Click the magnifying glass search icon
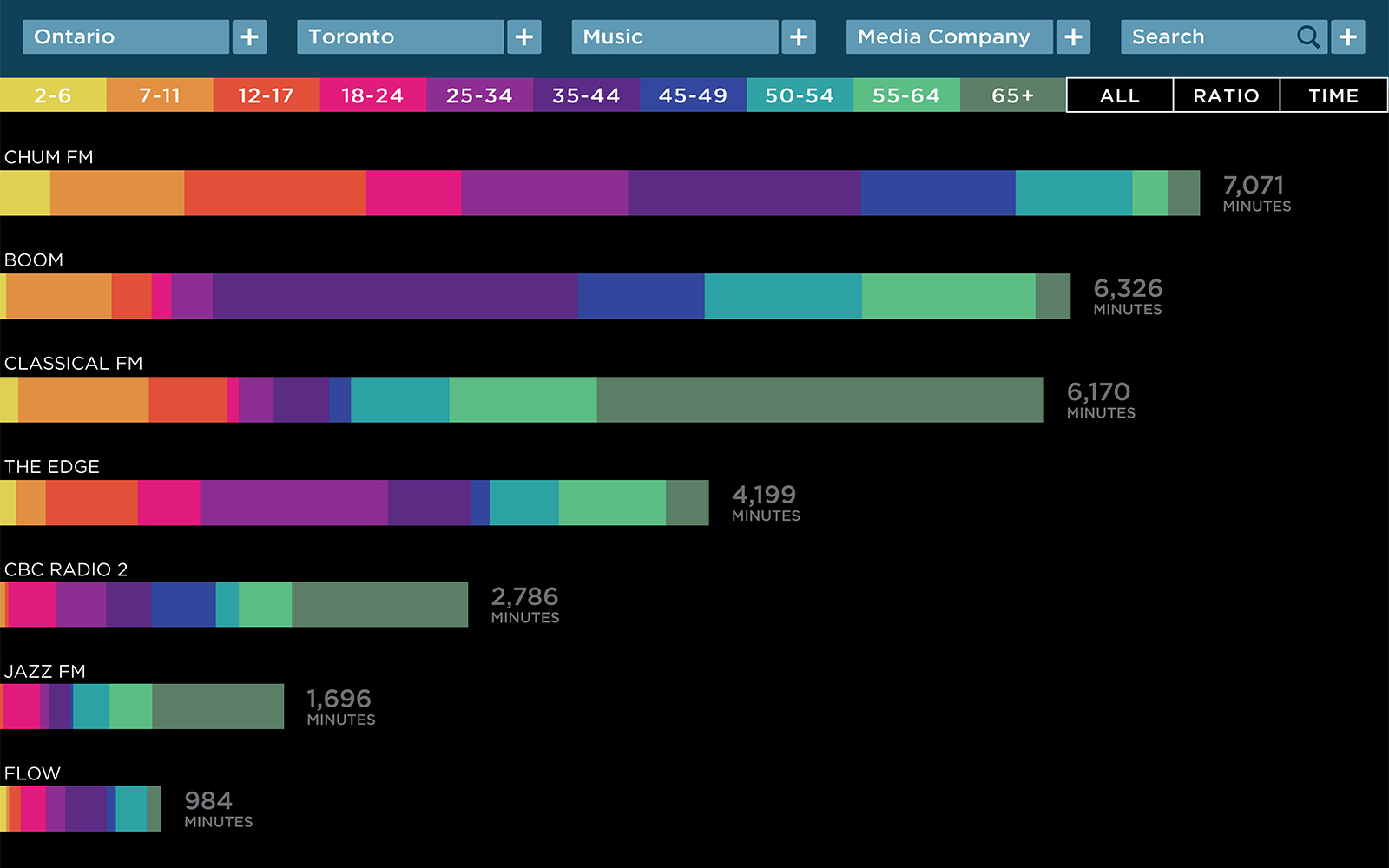The width and height of the screenshot is (1389, 868). pos(1307,37)
